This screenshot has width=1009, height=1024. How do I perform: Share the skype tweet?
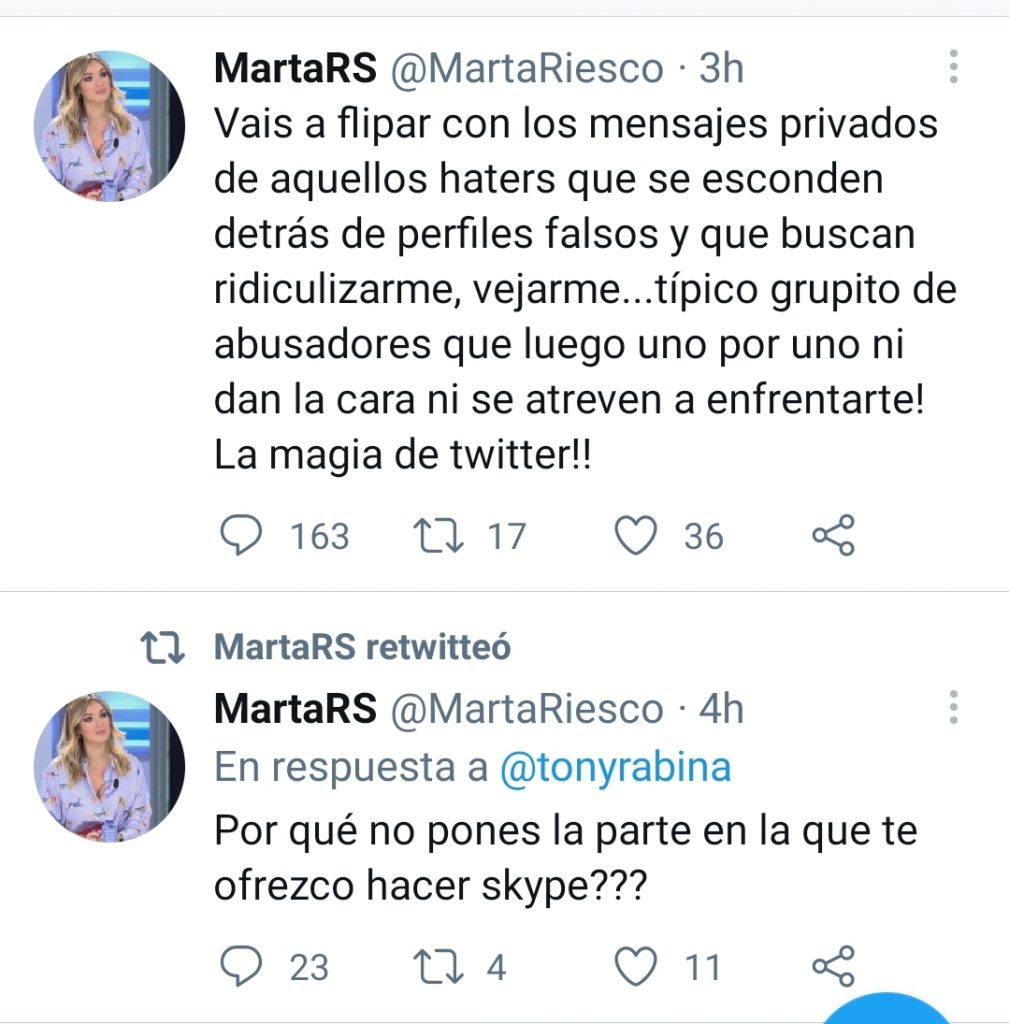tap(833, 967)
